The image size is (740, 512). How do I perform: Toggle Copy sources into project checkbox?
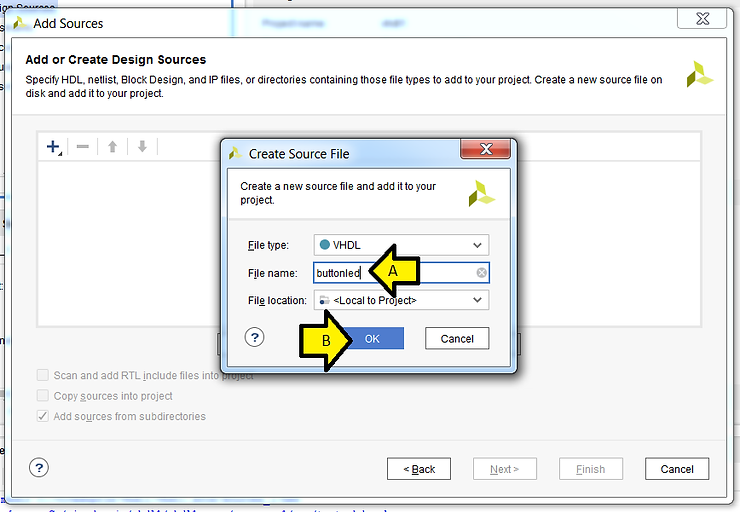42,395
